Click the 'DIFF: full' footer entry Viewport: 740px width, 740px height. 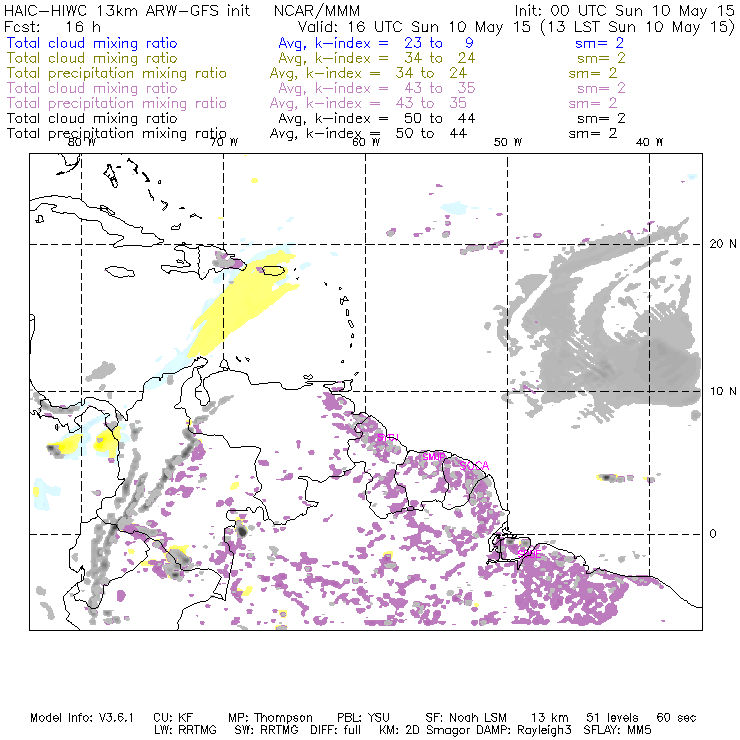(x=336, y=730)
